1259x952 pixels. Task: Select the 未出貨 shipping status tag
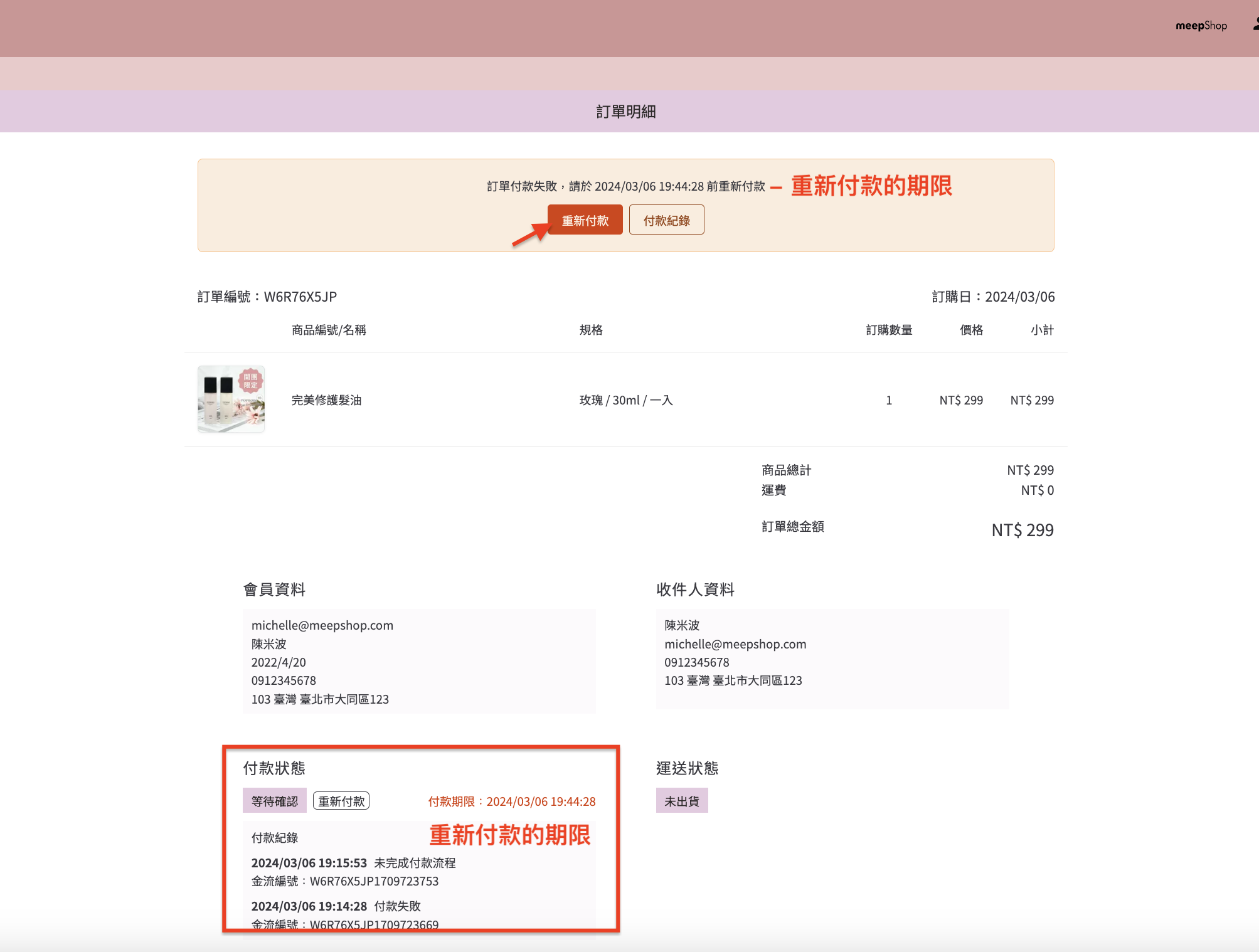pyautogui.click(x=682, y=801)
